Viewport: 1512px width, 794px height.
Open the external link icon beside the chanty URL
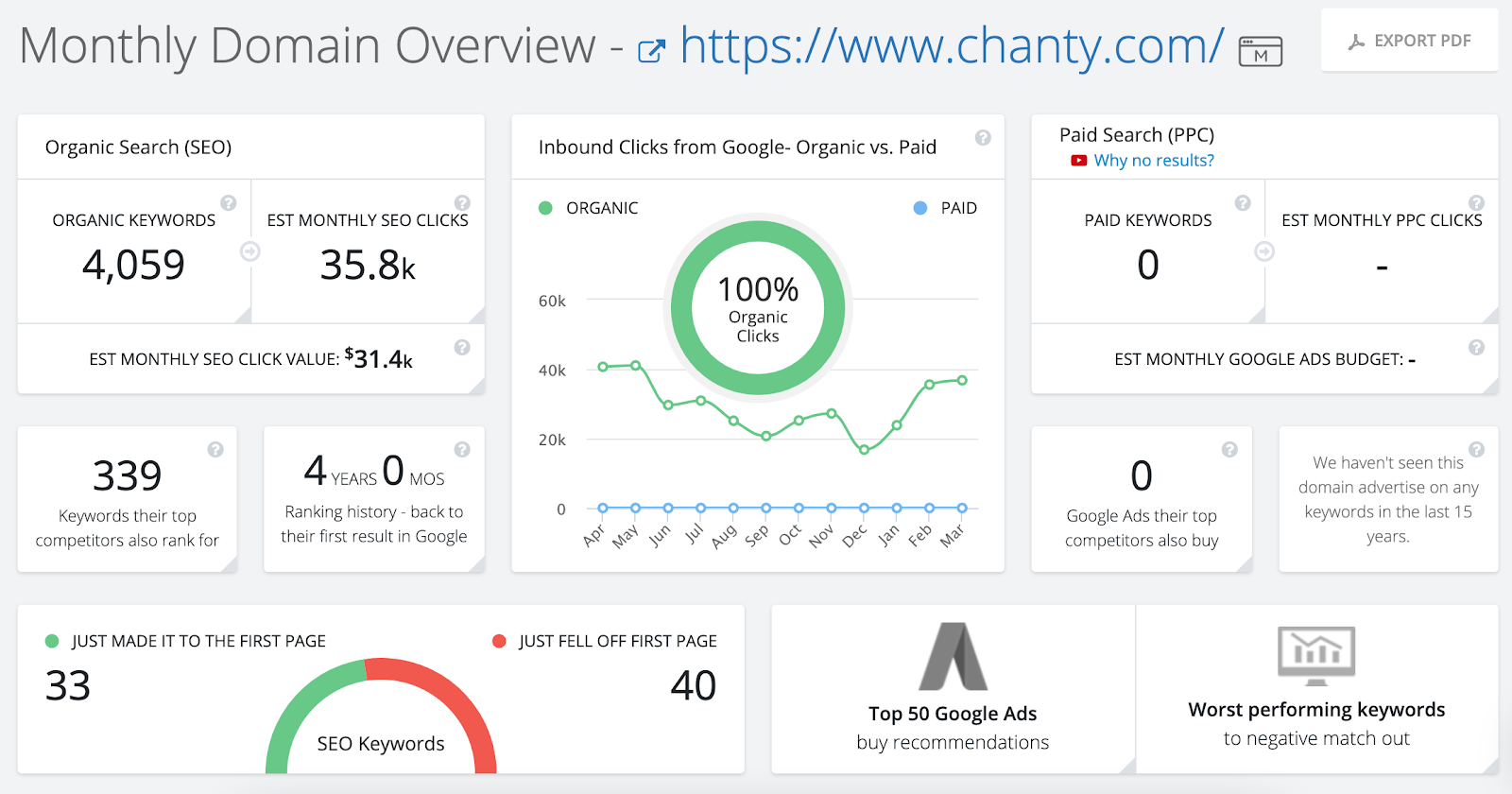tap(651, 51)
